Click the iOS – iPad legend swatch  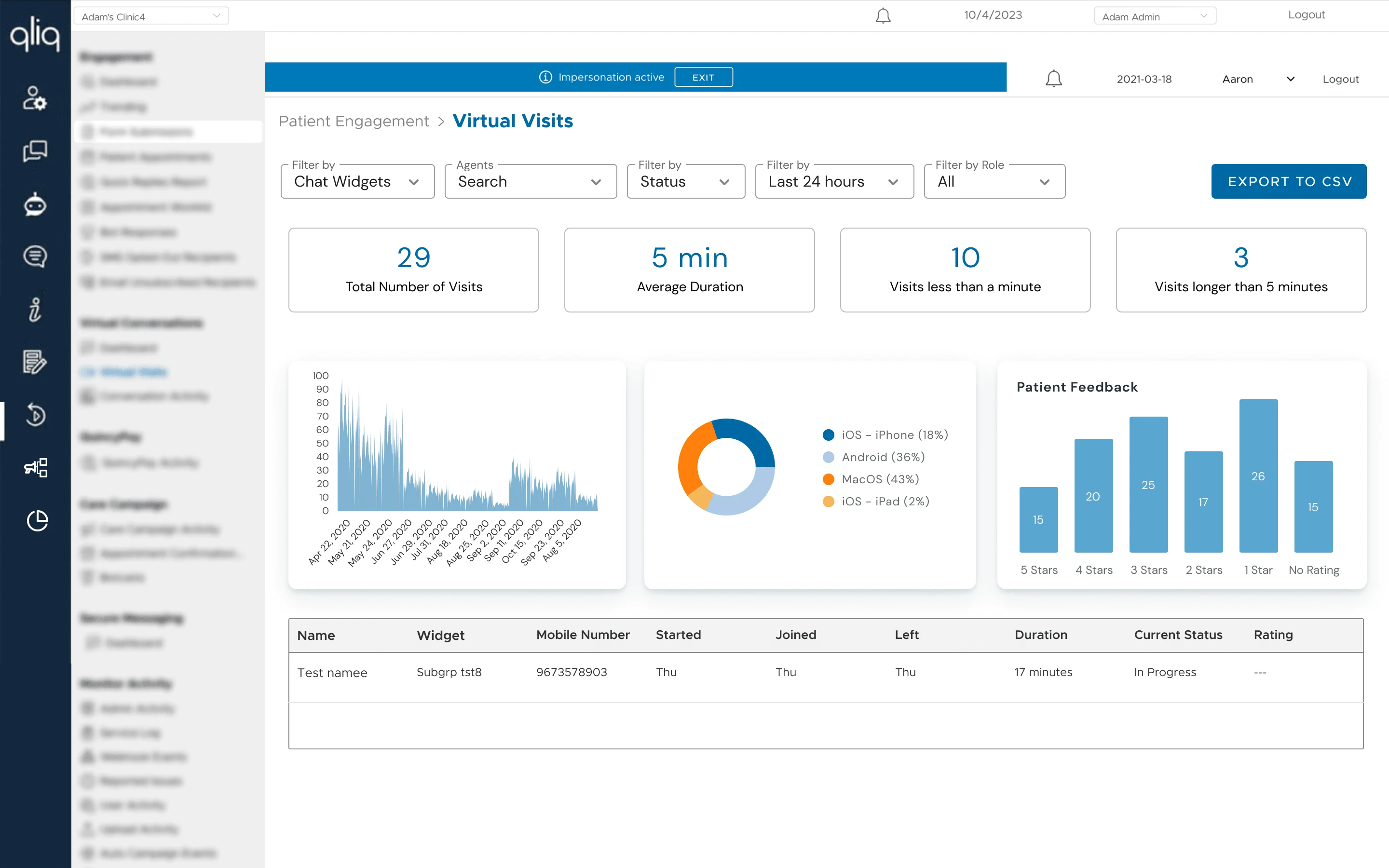click(828, 501)
